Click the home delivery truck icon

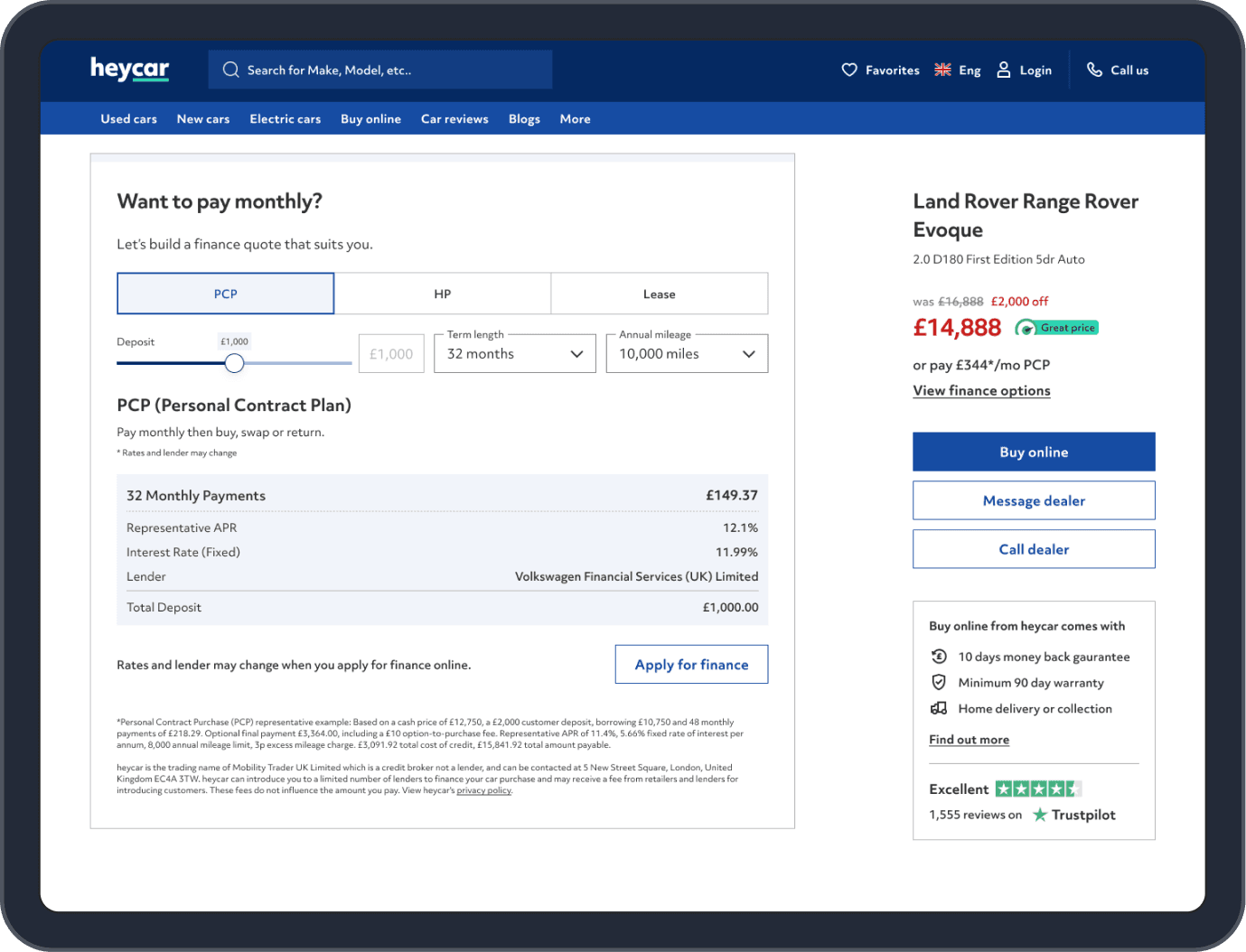[939, 709]
